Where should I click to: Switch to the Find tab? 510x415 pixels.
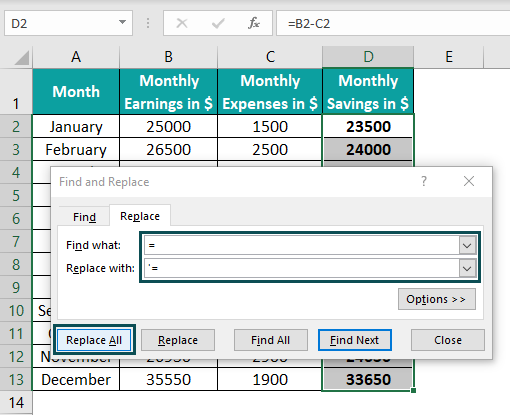pyautogui.click(x=84, y=217)
